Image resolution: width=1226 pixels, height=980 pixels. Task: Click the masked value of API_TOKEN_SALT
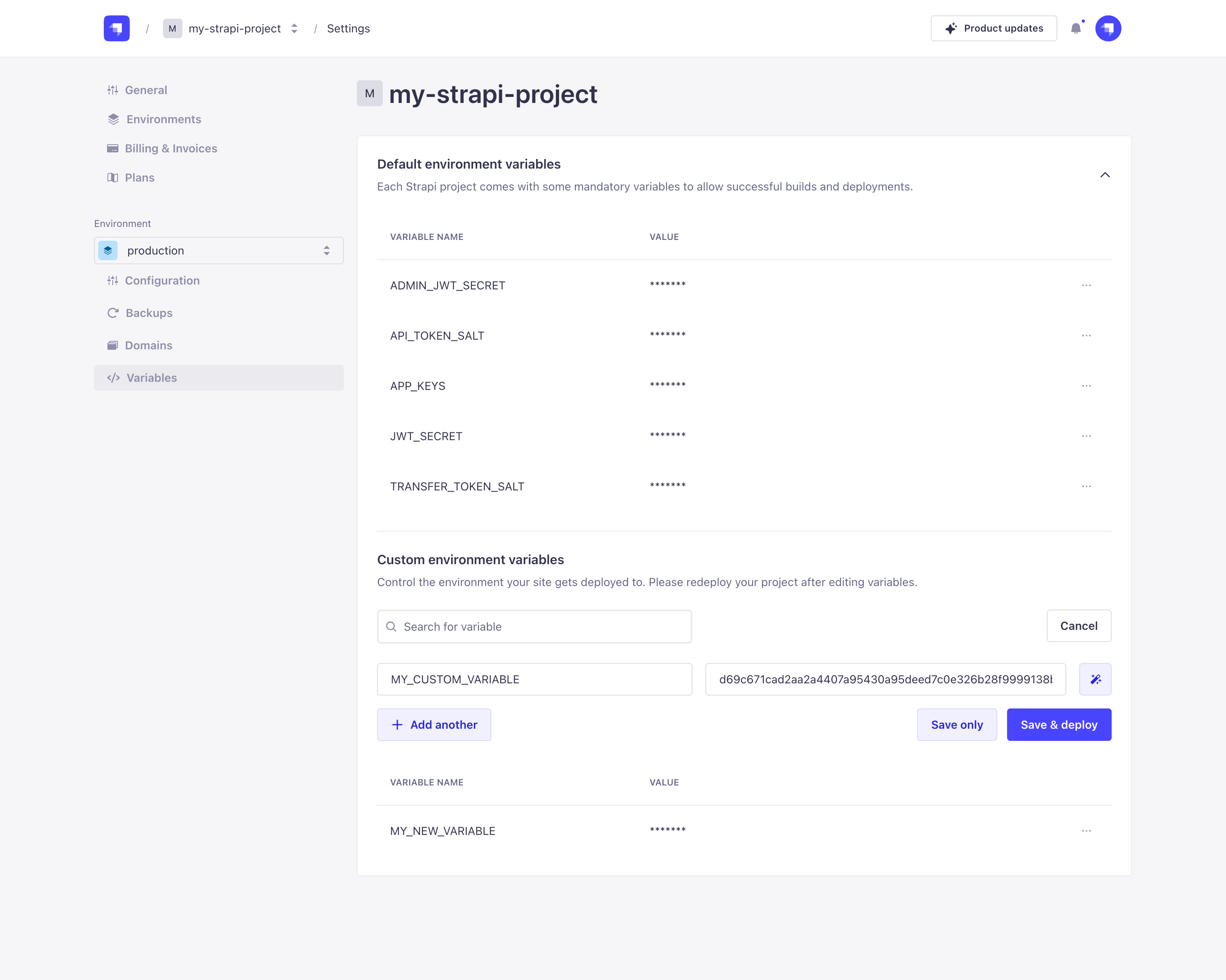tap(668, 334)
